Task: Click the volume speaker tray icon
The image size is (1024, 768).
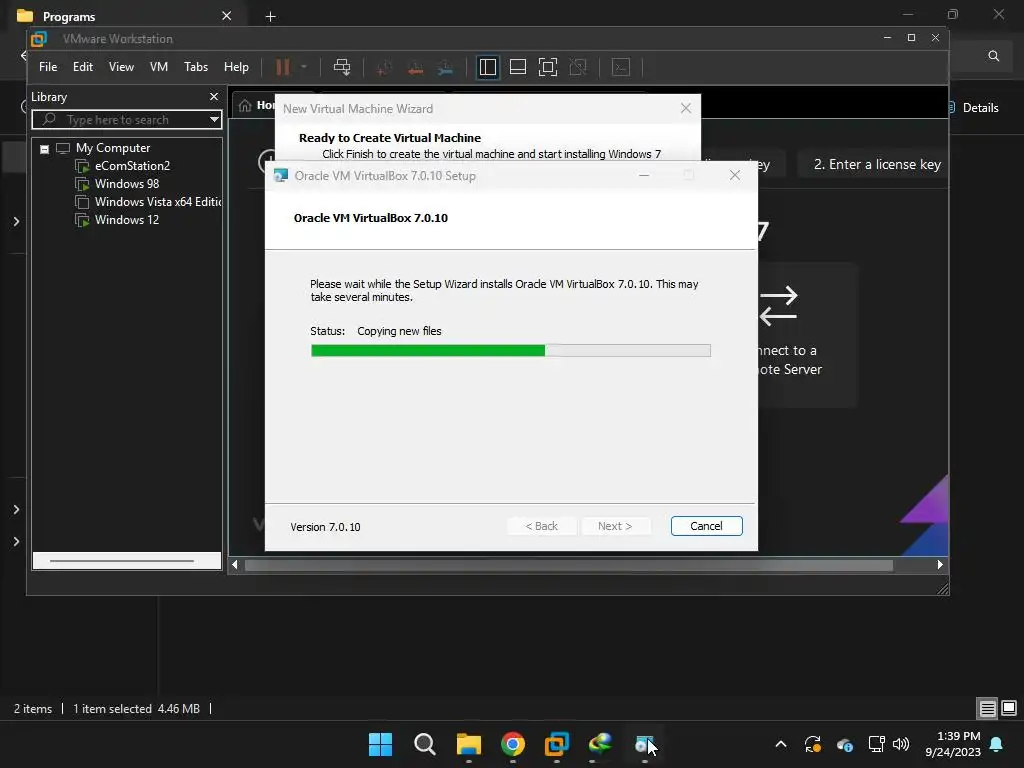Action: point(901,744)
